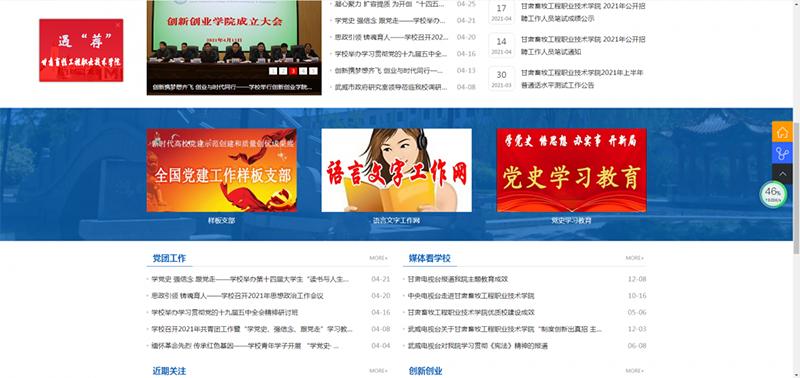Click MORE+ next to 党团工作
Image resolution: width=800 pixels, height=378 pixels.
(379, 258)
